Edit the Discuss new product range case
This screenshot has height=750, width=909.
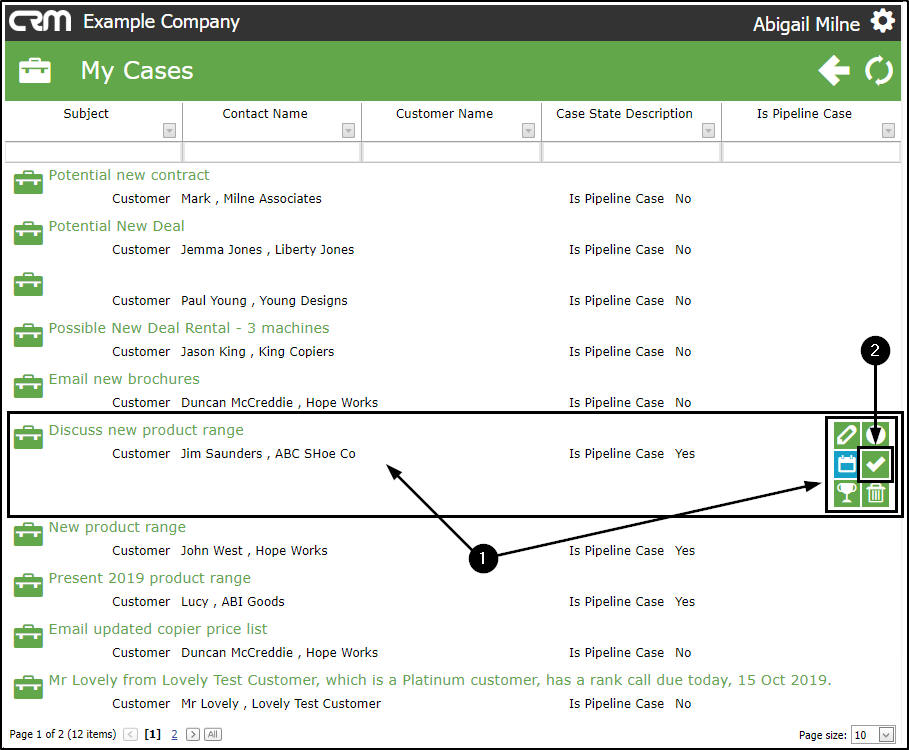coord(846,434)
